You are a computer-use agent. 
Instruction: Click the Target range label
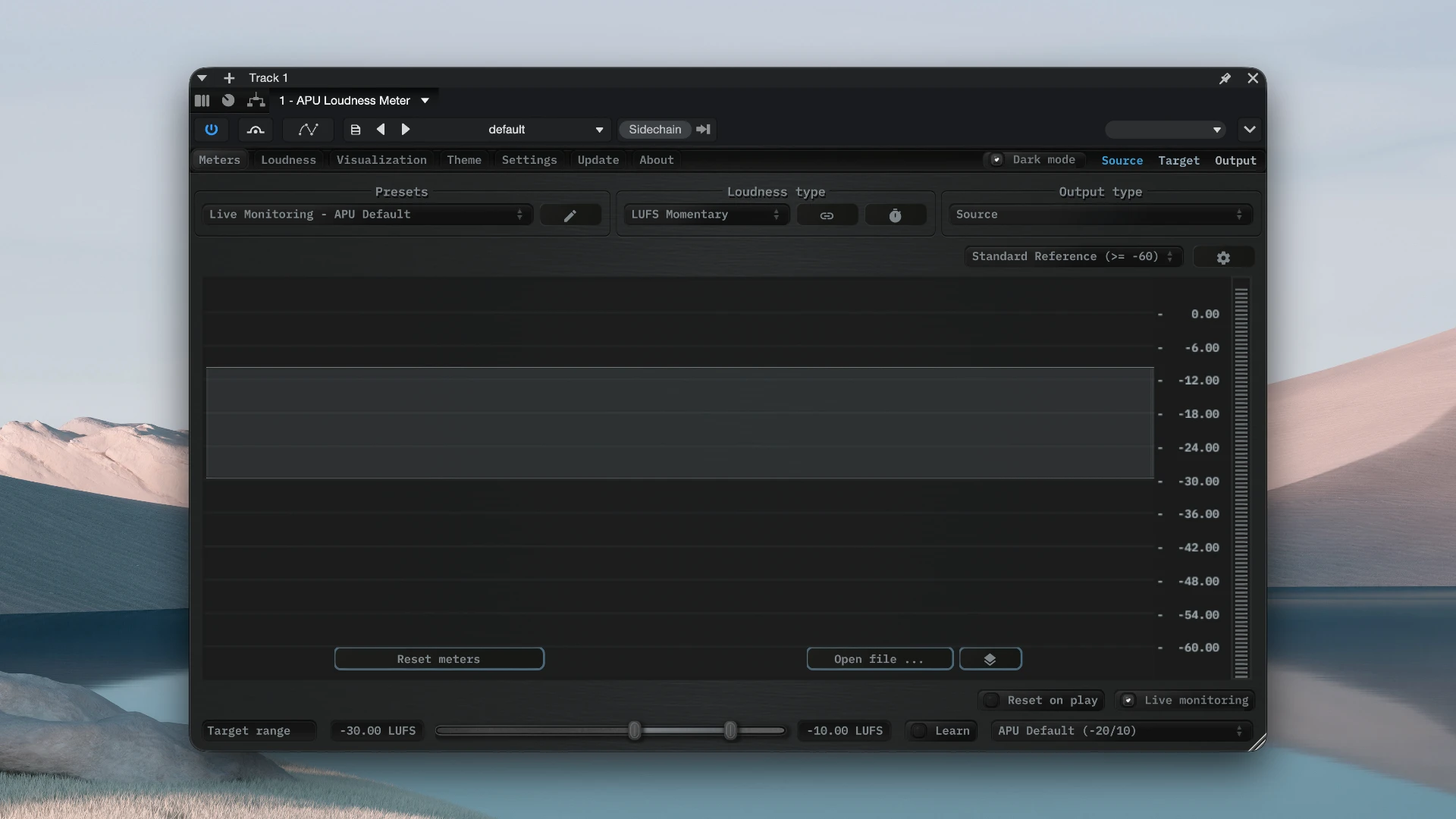pos(249,731)
